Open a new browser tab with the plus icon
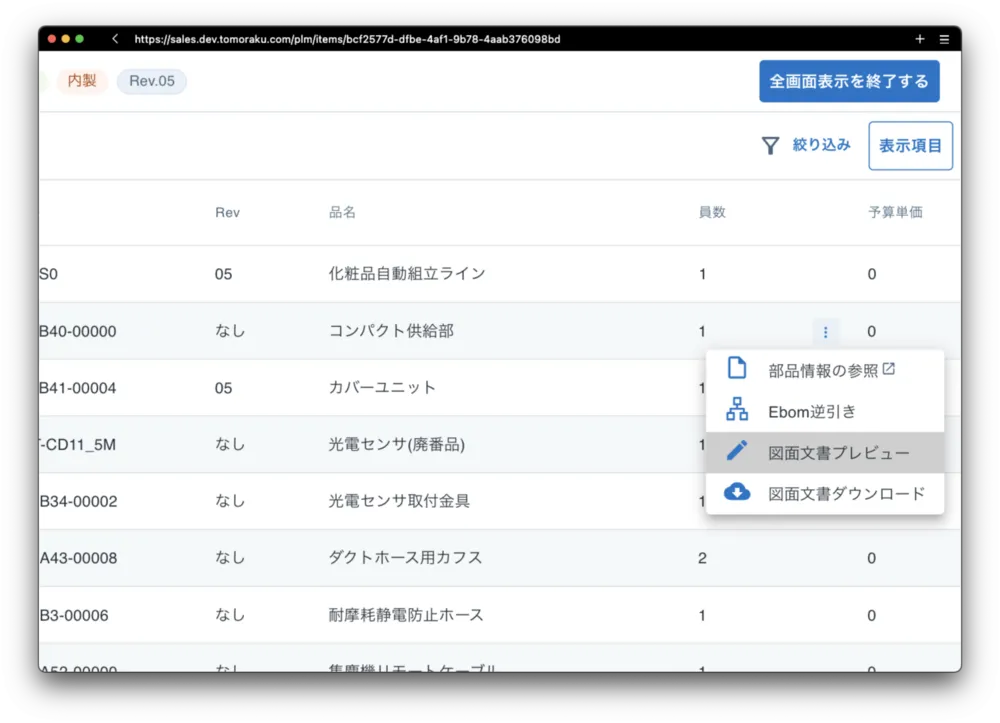The height and width of the screenshot is (723, 1000). point(920,39)
